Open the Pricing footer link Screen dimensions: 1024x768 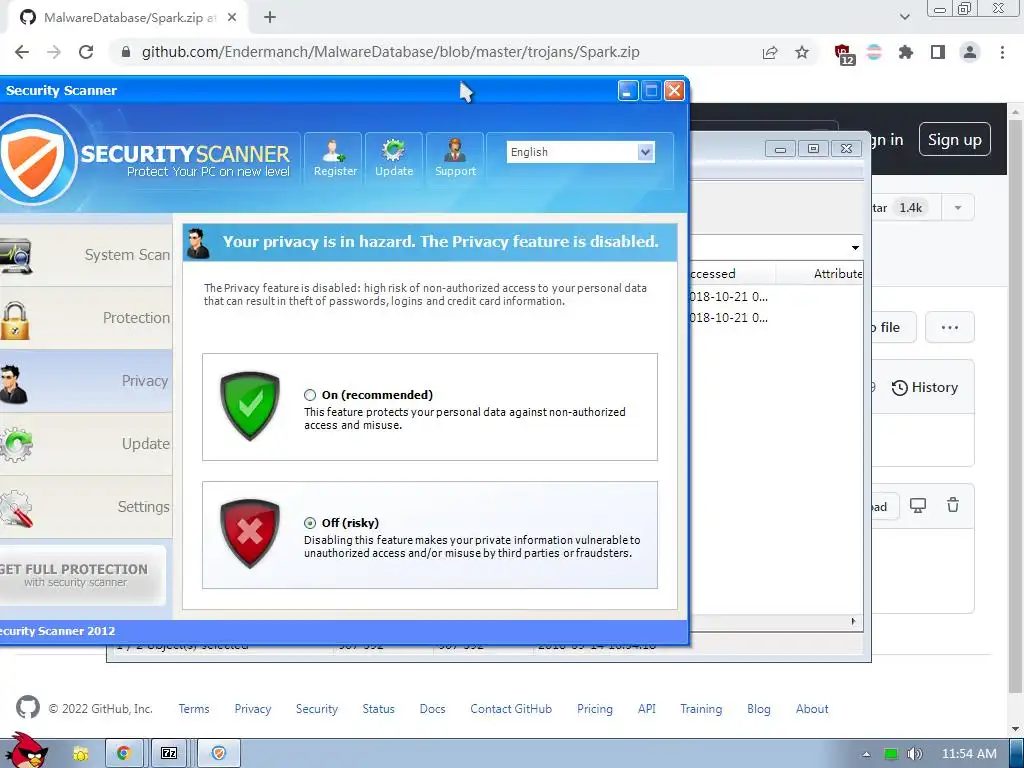594,709
